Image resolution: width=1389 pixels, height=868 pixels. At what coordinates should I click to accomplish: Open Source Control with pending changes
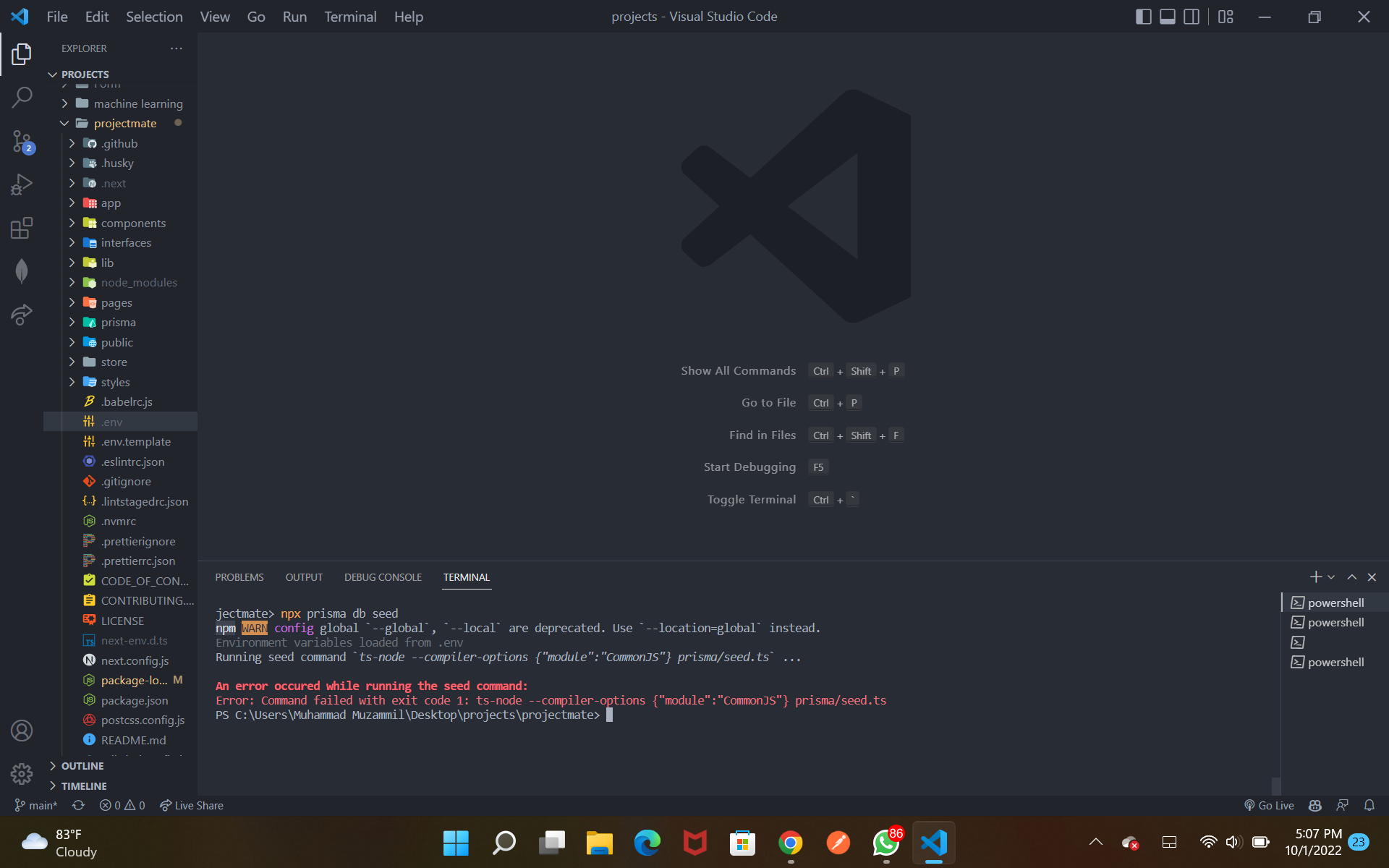pyautogui.click(x=22, y=142)
